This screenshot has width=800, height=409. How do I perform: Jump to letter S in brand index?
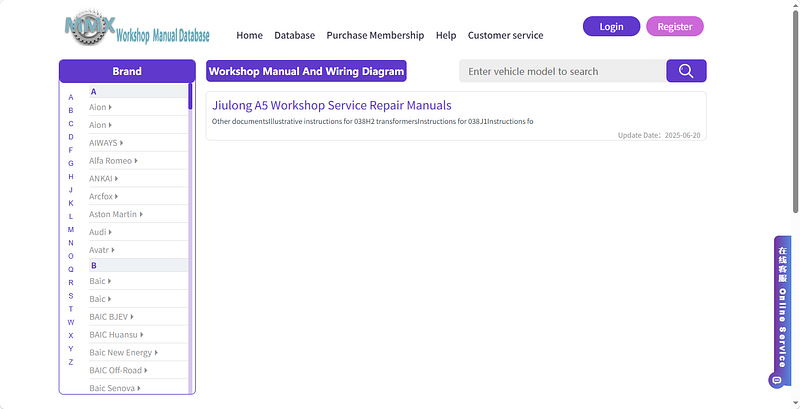pyautogui.click(x=71, y=296)
